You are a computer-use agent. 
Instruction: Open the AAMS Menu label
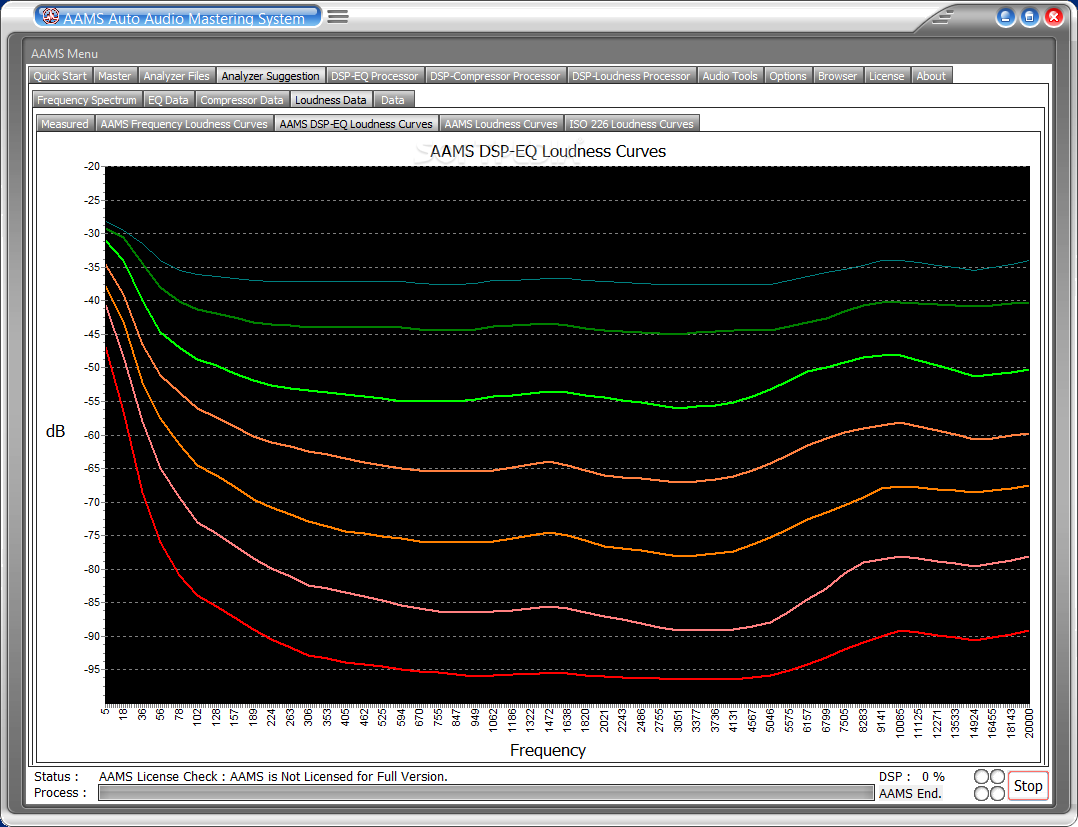(x=65, y=54)
